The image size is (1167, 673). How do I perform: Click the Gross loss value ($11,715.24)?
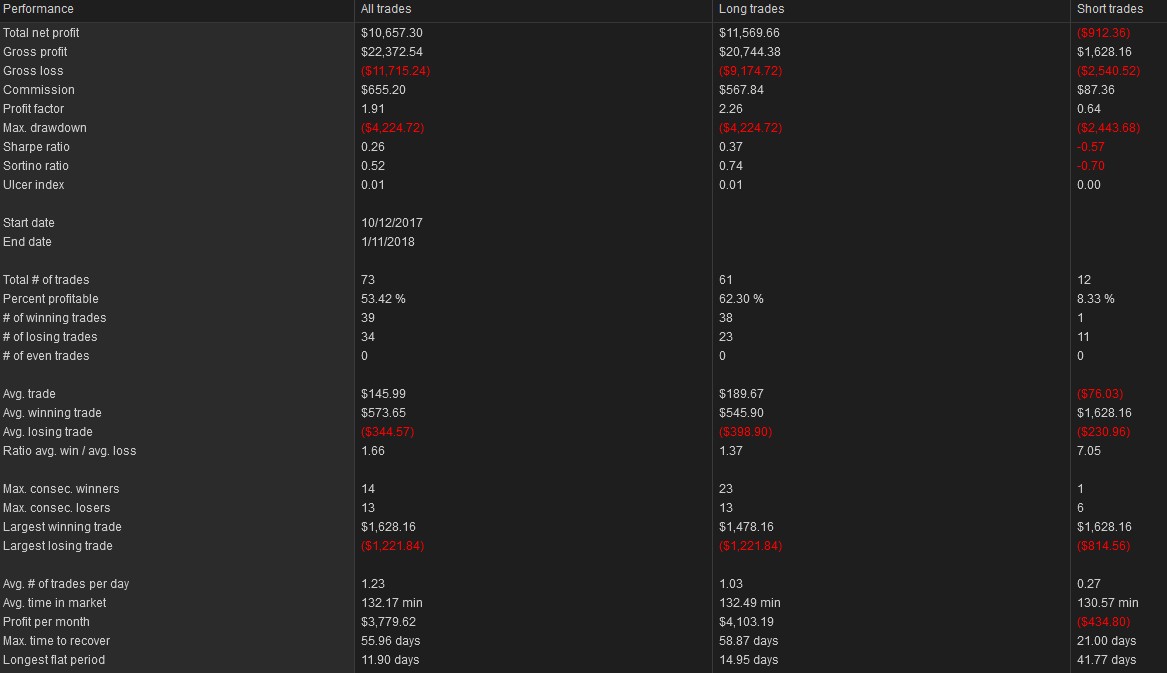(x=395, y=71)
